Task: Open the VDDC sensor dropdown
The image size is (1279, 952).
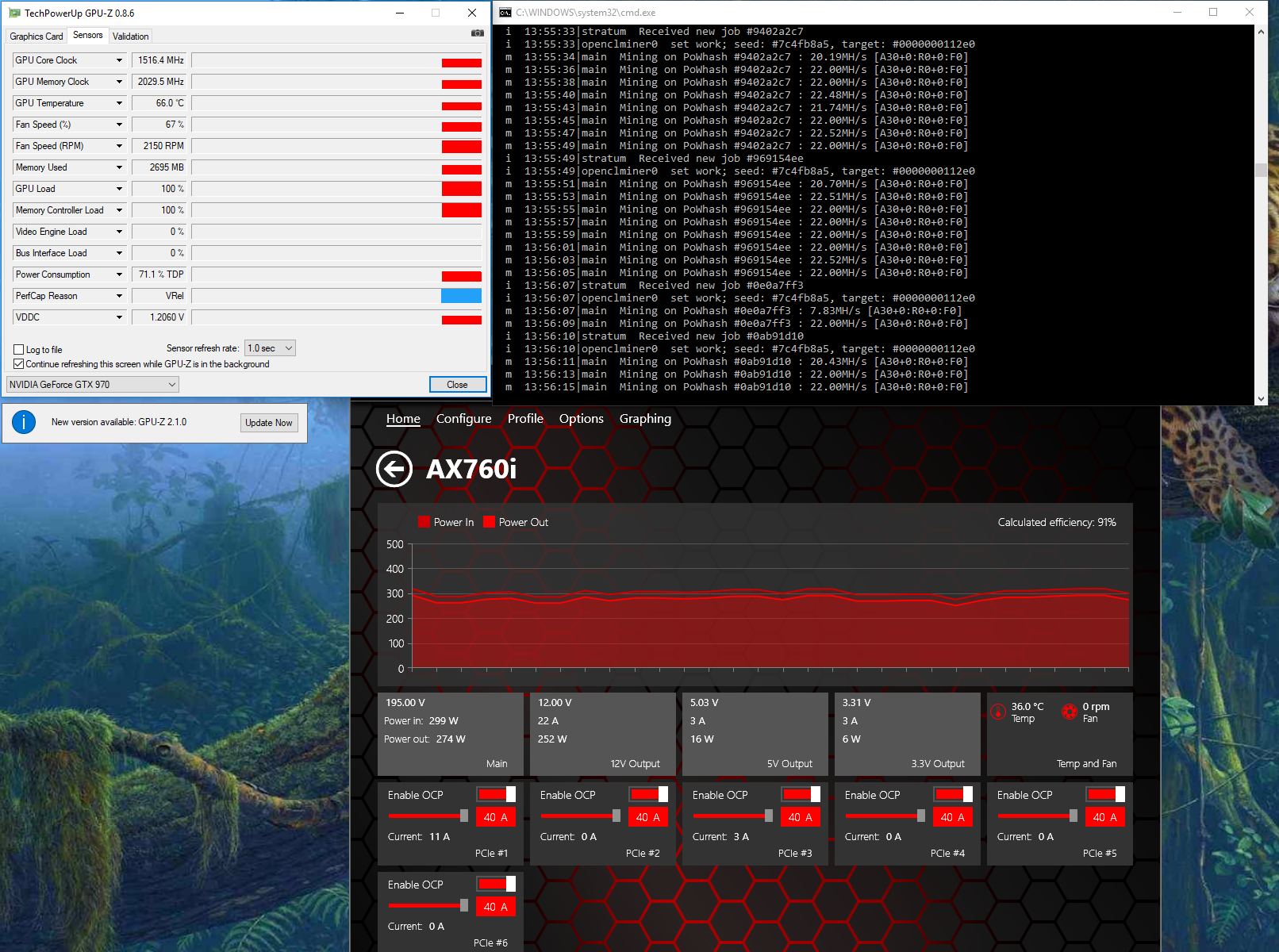Action: (120, 317)
